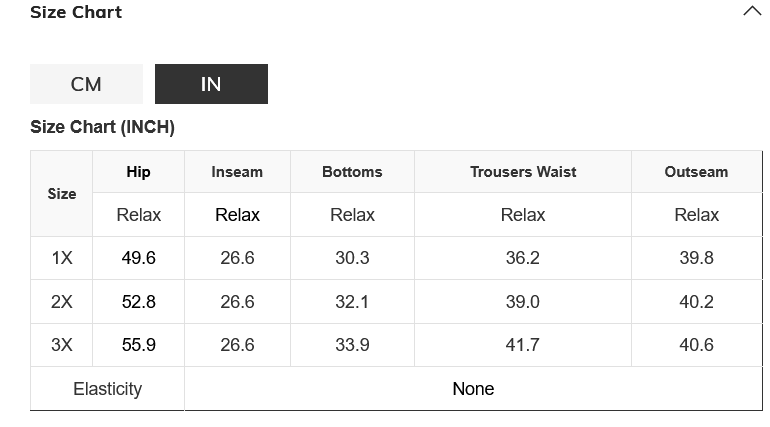This screenshot has width=770, height=427.
Task: Click the 3X outseam value 40.6
Action: pos(696,345)
